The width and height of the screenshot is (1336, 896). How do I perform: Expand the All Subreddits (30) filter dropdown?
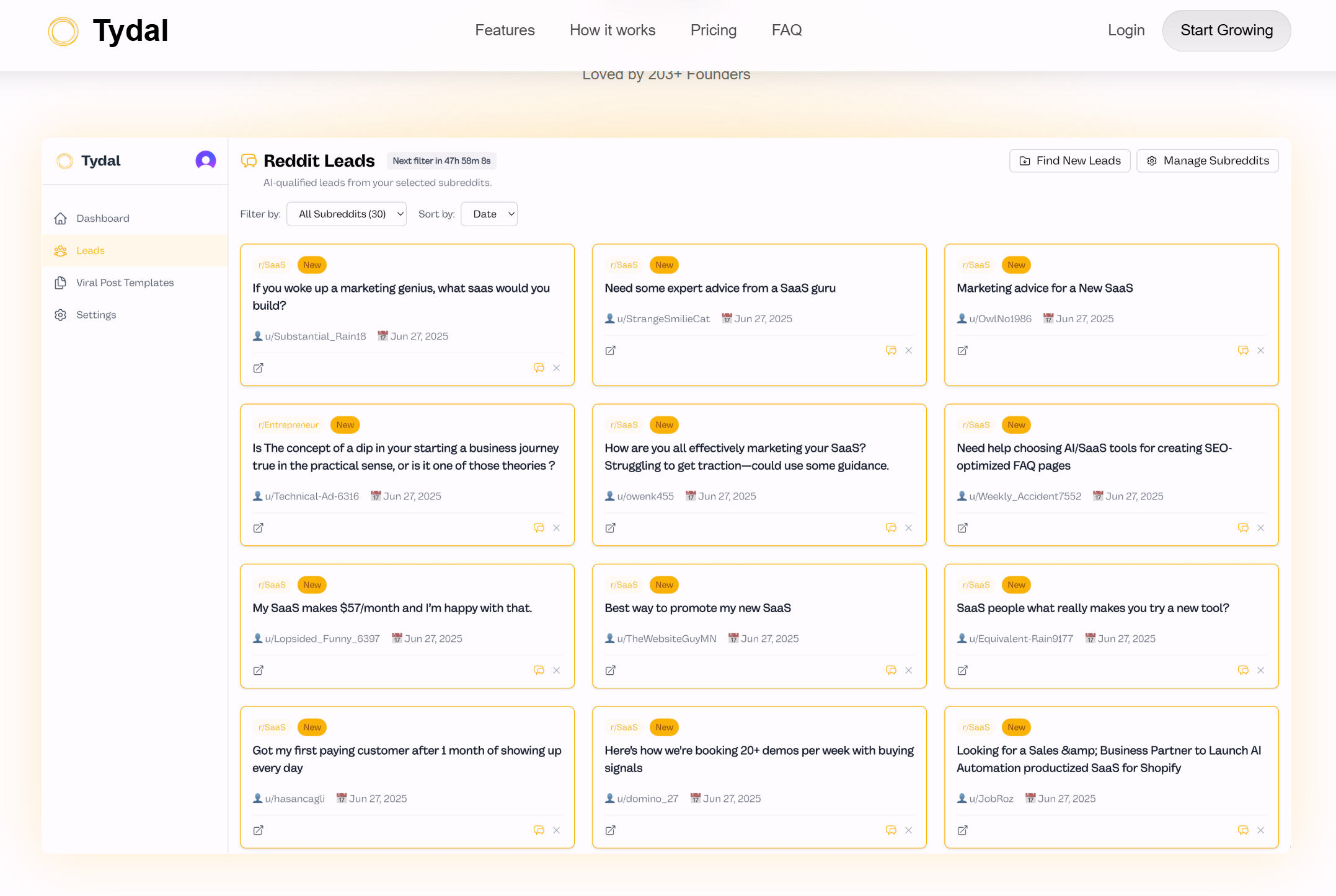(347, 214)
